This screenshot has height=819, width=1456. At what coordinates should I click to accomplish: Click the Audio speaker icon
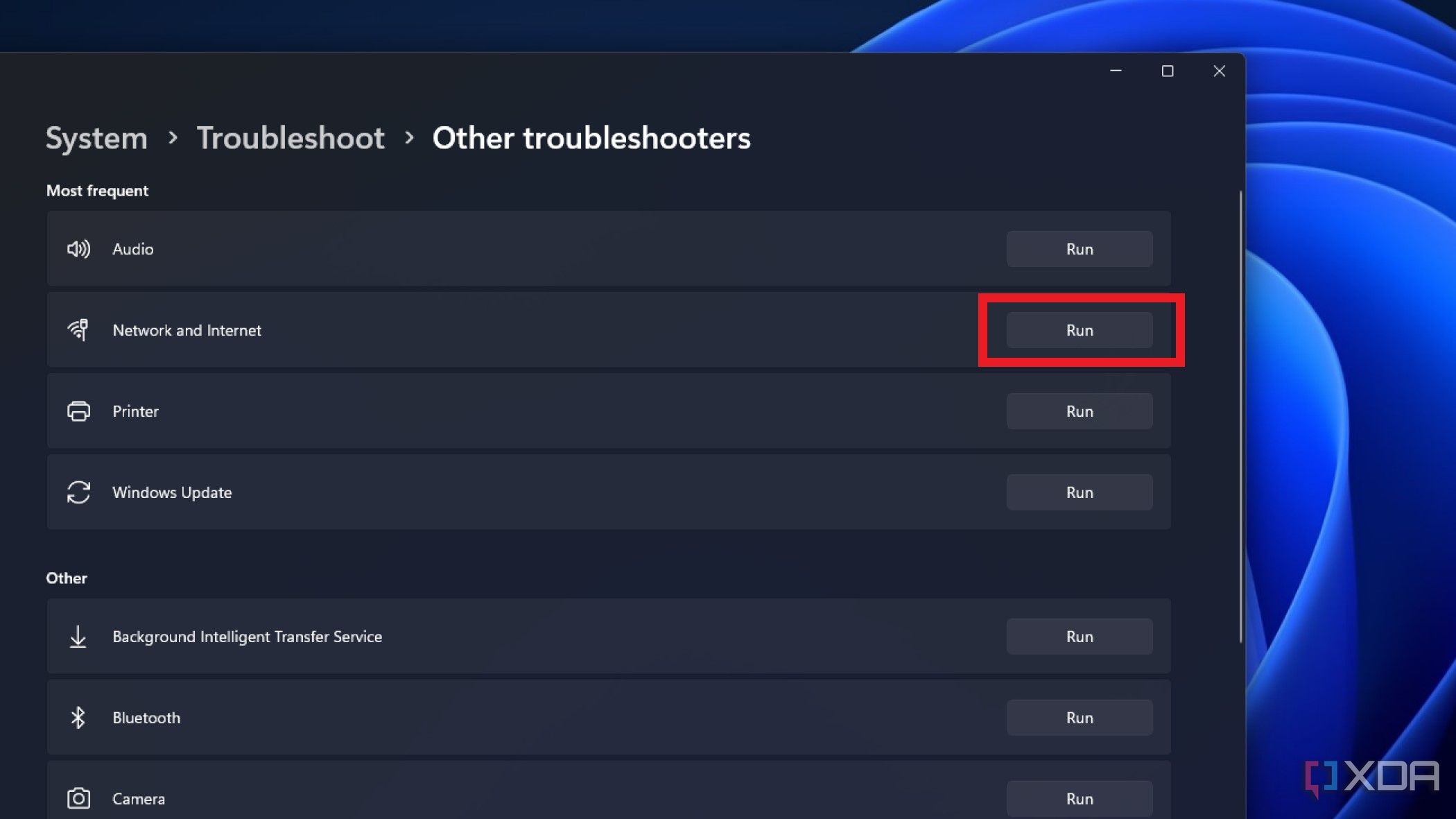[78, 248]
